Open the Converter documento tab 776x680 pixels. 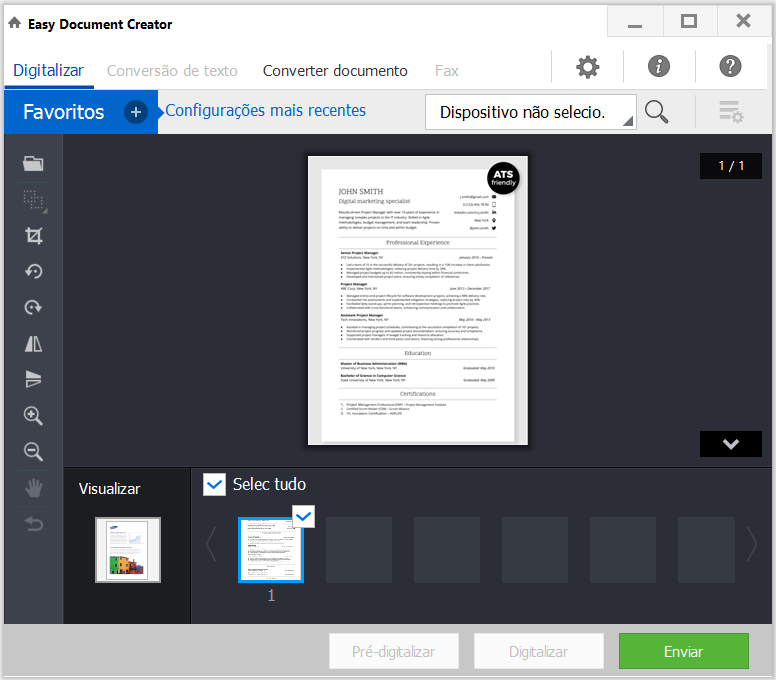coord(335,71)
